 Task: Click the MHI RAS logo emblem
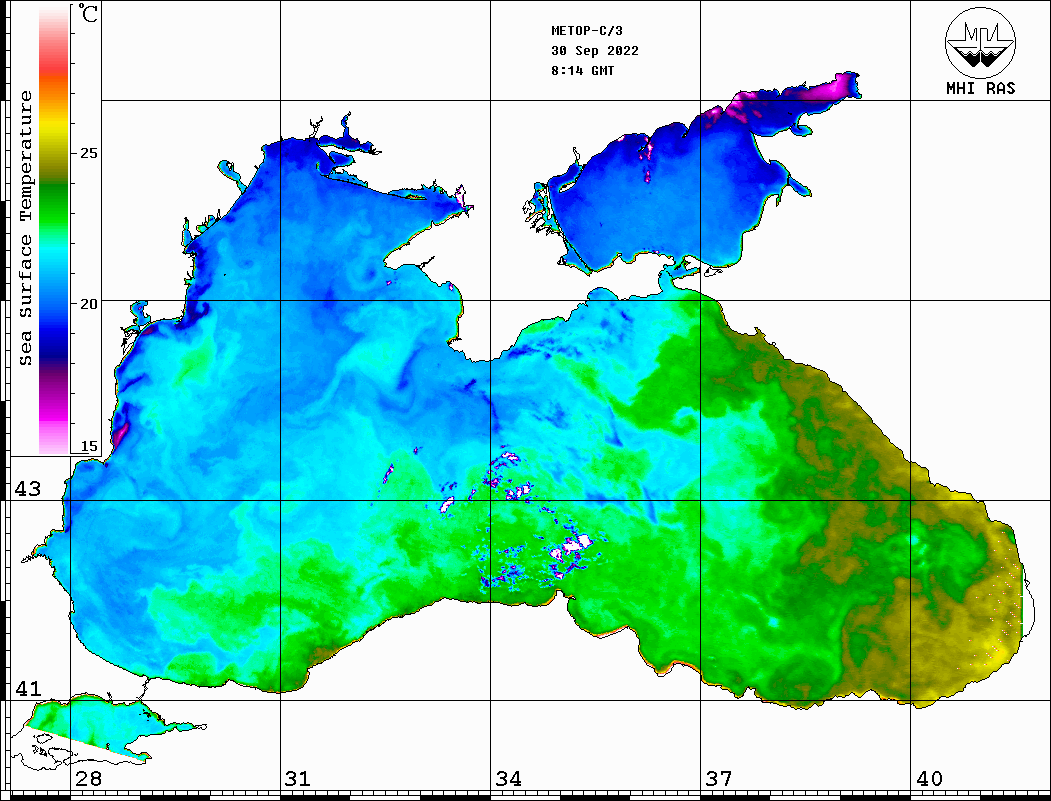point(980,42)
